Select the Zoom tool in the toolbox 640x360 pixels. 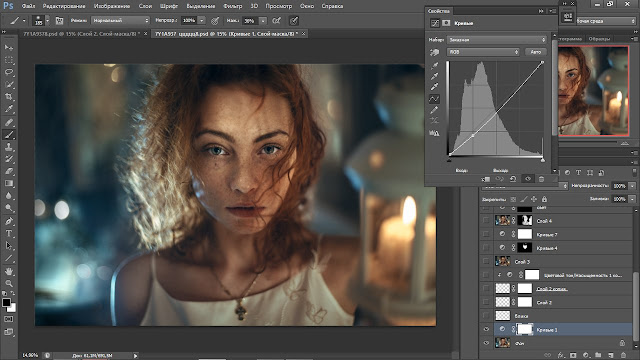point(9,283)
